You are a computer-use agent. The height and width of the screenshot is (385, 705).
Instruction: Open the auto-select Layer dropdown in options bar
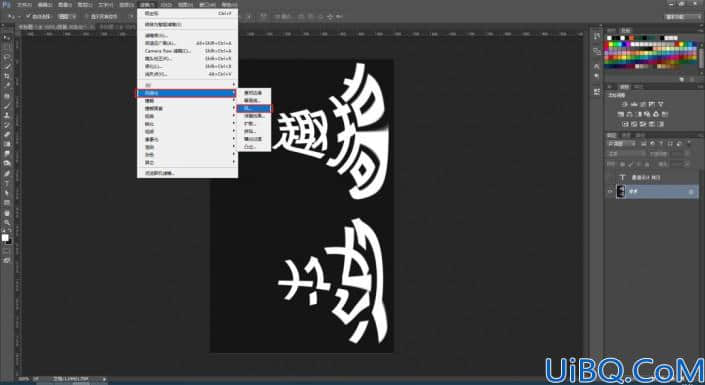tap(67, 16)
